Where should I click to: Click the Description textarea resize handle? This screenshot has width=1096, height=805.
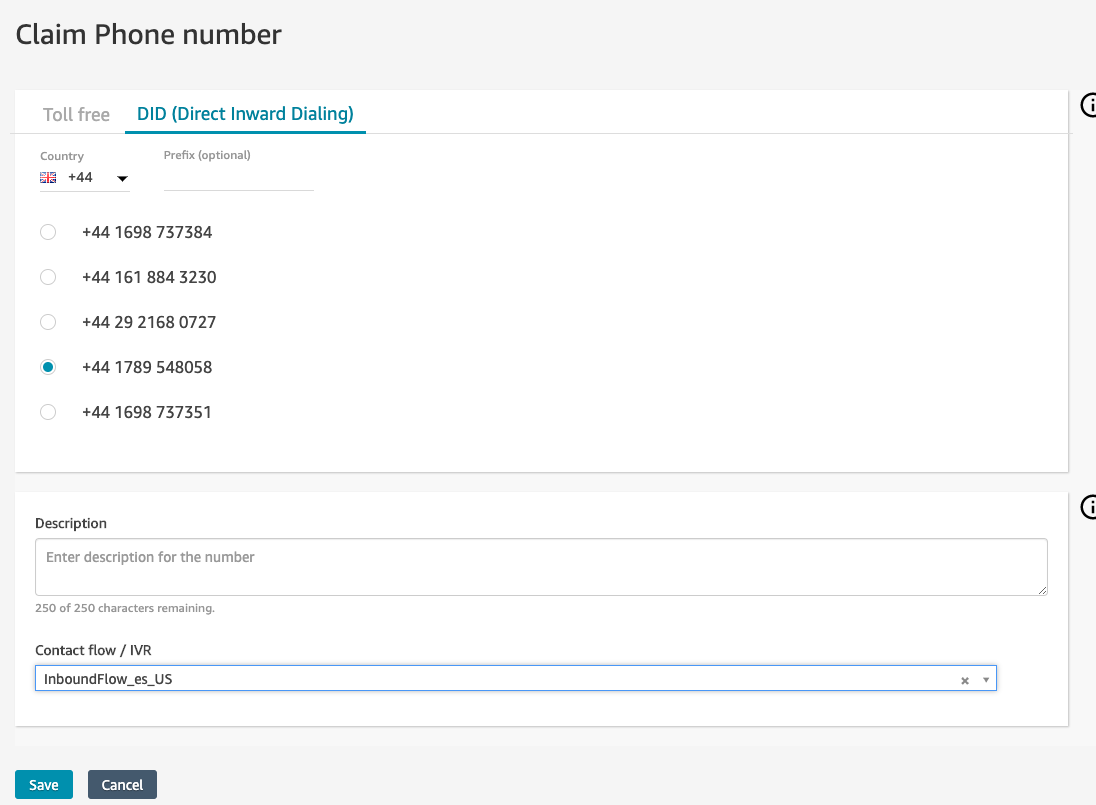pos(1042,590)
